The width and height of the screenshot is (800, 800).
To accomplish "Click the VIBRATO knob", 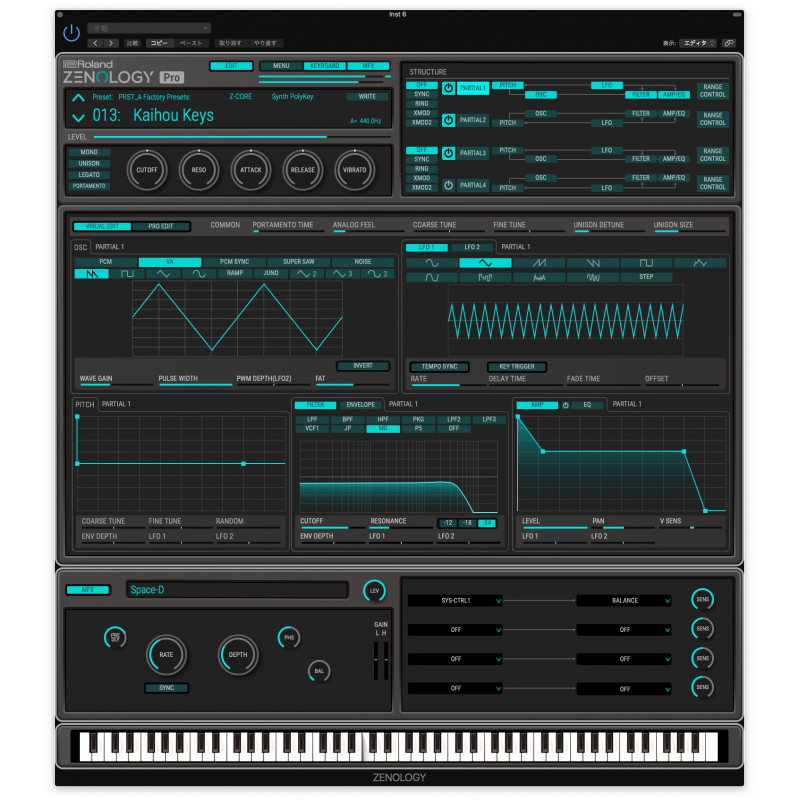I will (355, 170).
